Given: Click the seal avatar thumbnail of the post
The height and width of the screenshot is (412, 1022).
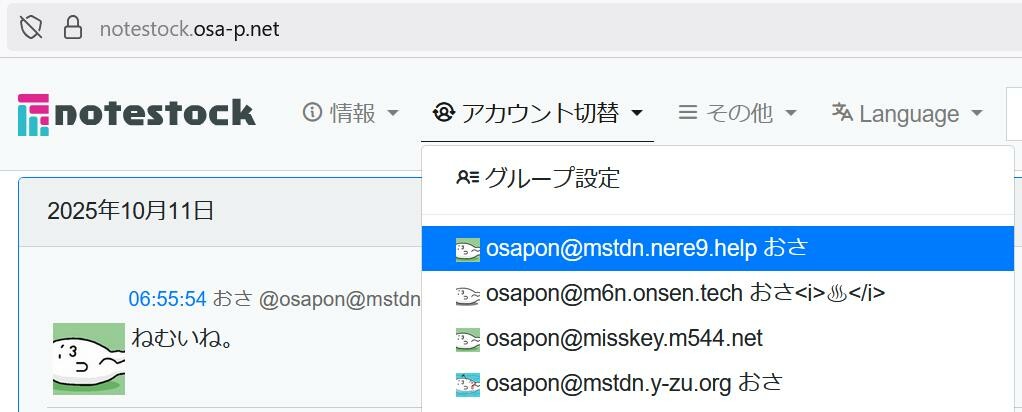Looking at the screenshot, I should 89,358.
